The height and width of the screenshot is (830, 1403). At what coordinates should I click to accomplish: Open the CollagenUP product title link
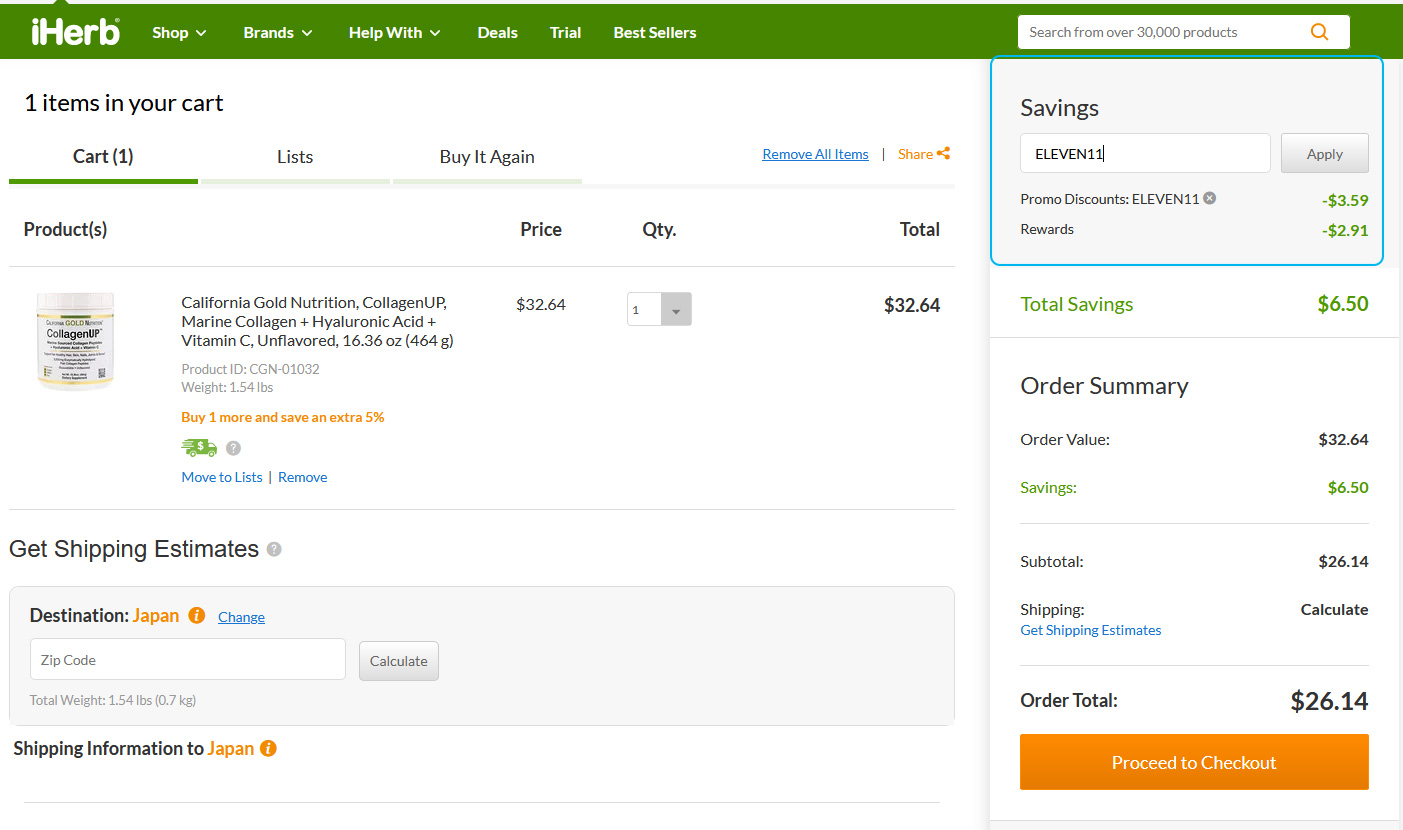tap(318, 321)
